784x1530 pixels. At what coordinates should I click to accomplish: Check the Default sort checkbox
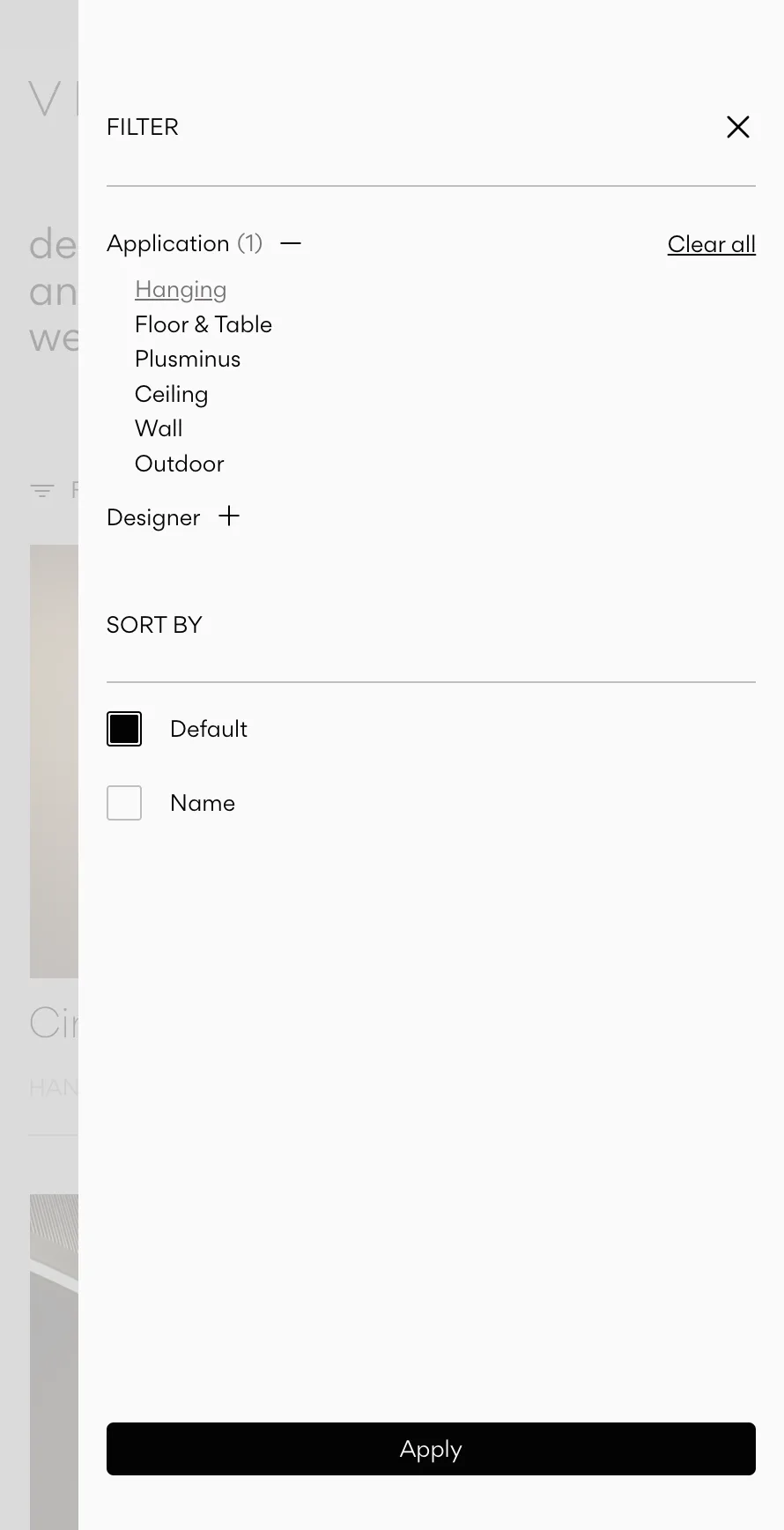coord(124,729)
